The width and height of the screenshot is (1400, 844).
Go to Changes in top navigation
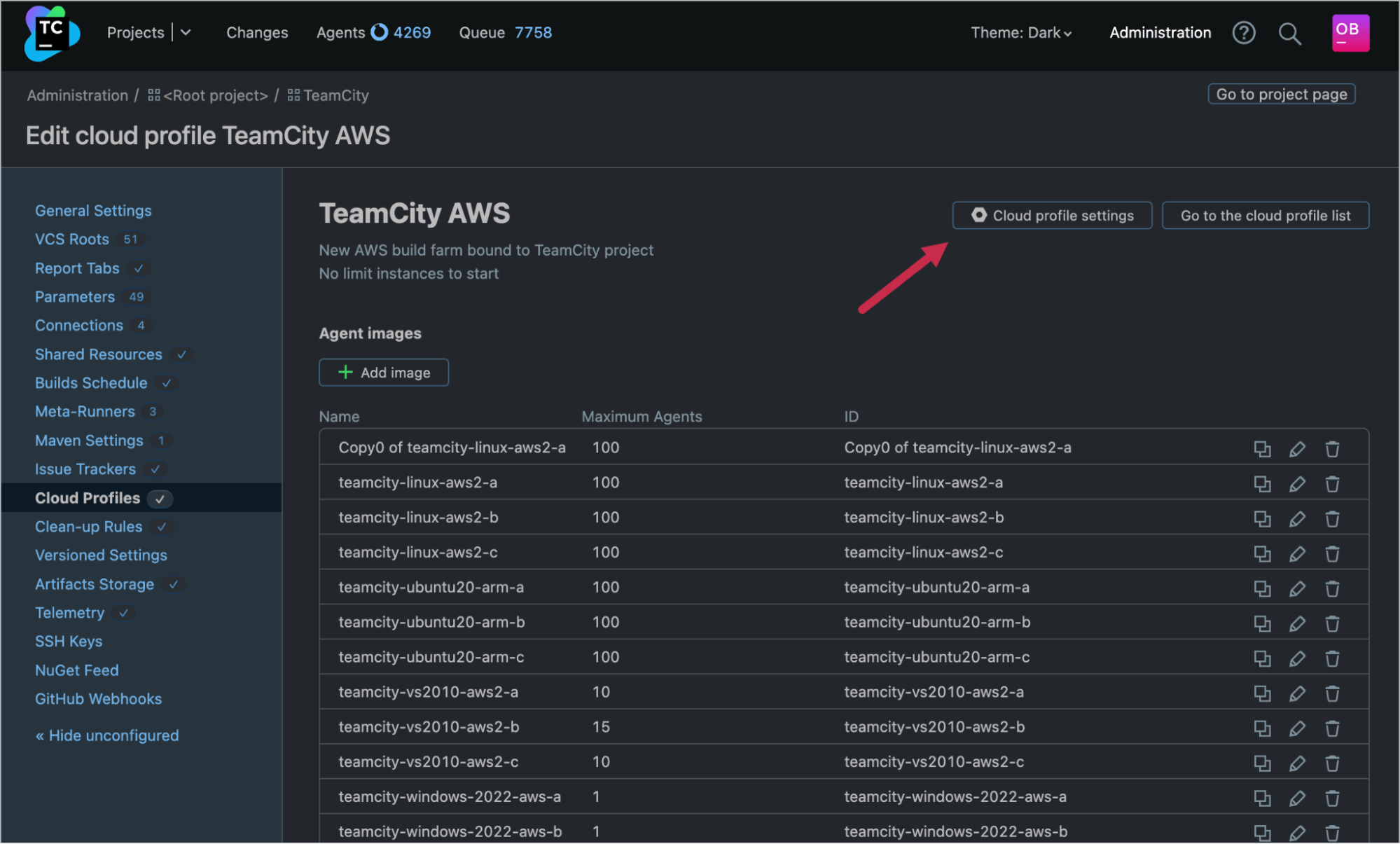pyautogui.click(x=257, y=33)
